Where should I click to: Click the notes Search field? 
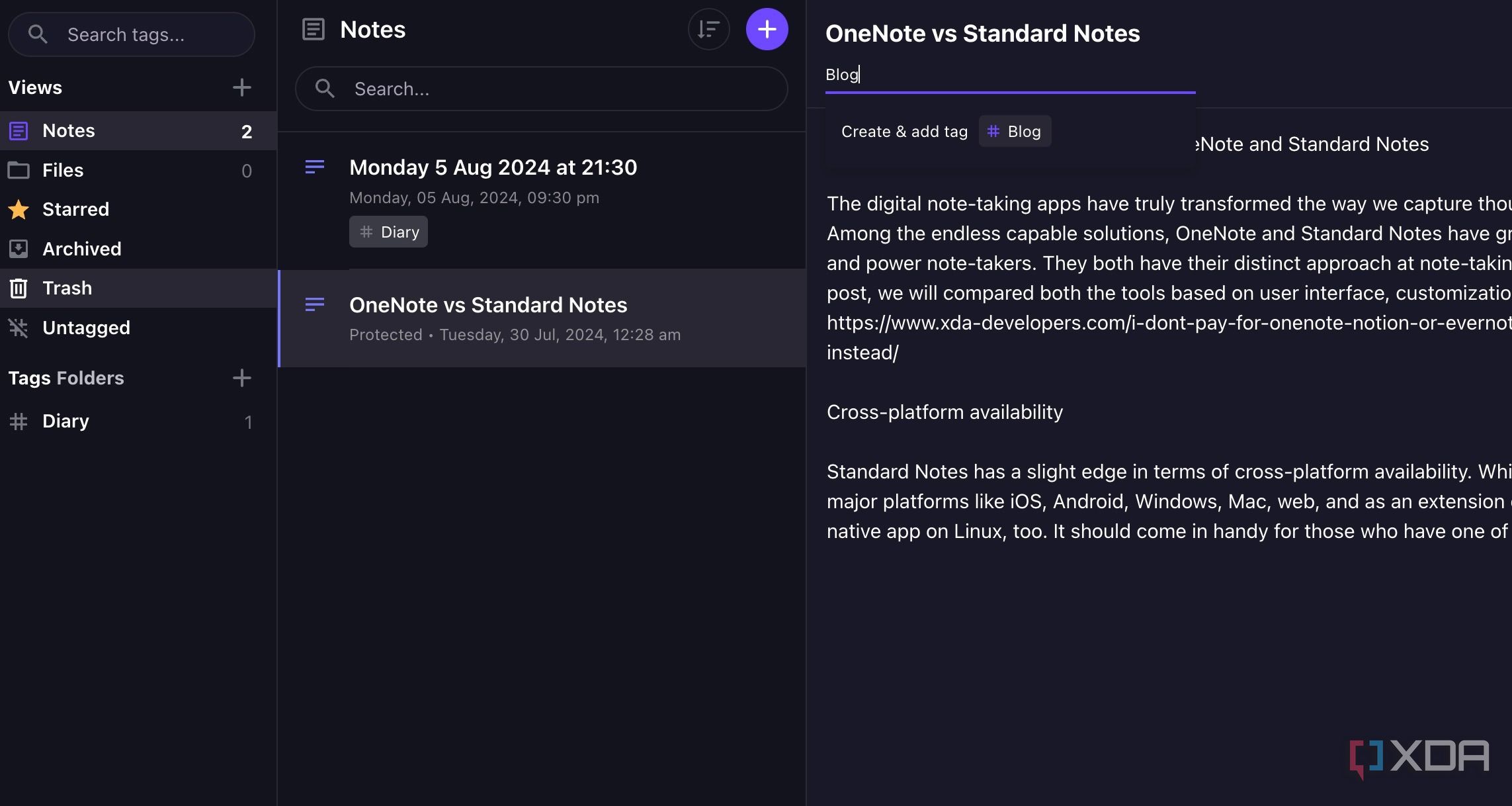pyautogui.click(x=541, y=89)
